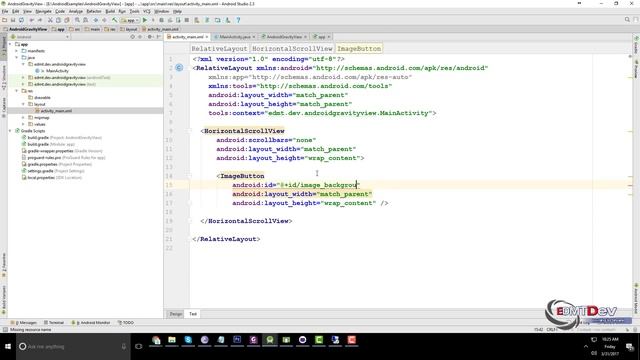Select MainActivity in the project tree
Image resolution: width=640 pixels, height=360 pixels.
pyautogui.click(x=57, y=71)
